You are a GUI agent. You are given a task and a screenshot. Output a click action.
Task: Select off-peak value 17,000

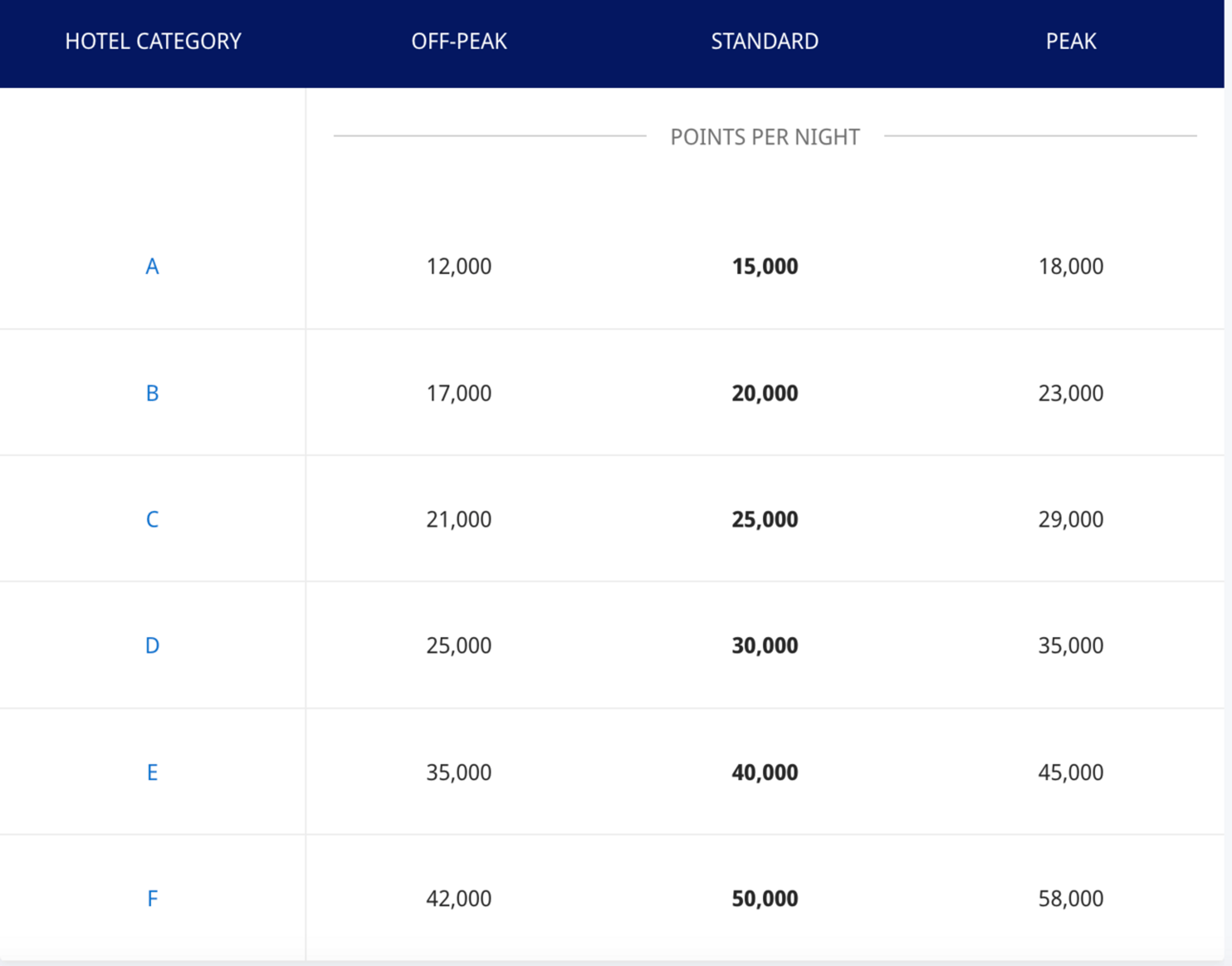459,393
